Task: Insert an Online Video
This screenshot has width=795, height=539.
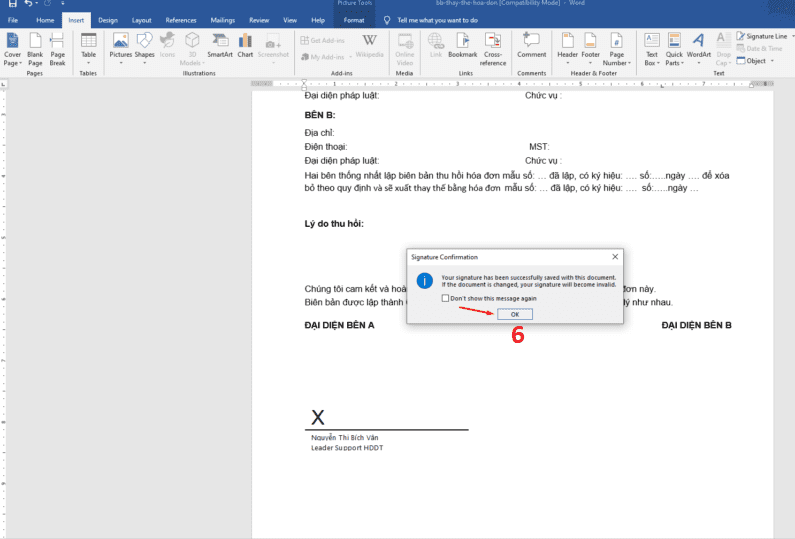Action: (x=405, y=49)
